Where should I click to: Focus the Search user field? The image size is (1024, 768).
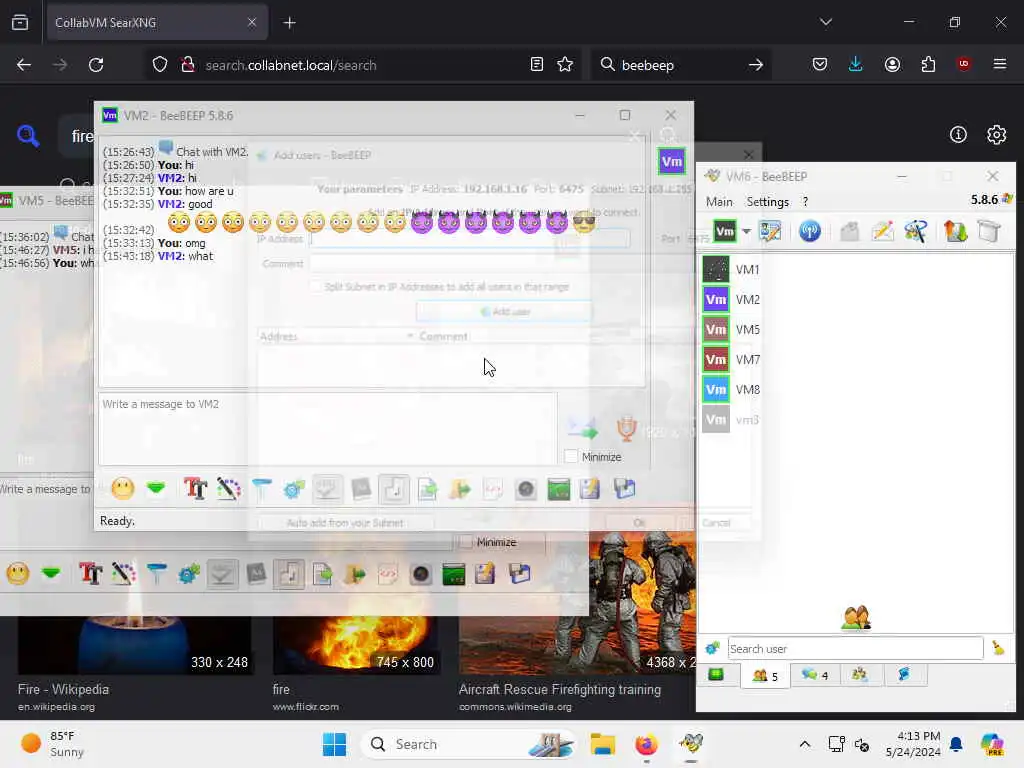[855, 648]
